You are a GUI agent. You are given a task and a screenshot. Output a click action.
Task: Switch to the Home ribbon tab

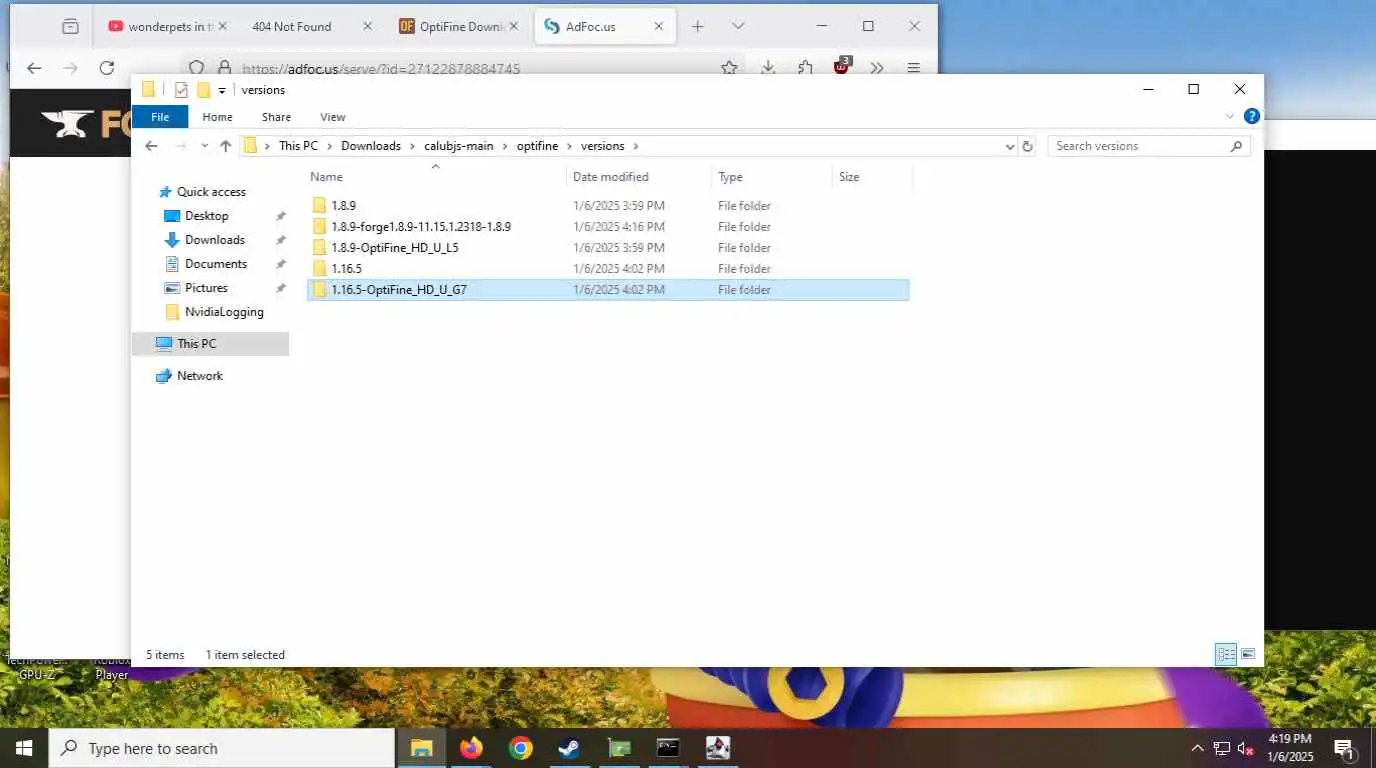217,117
